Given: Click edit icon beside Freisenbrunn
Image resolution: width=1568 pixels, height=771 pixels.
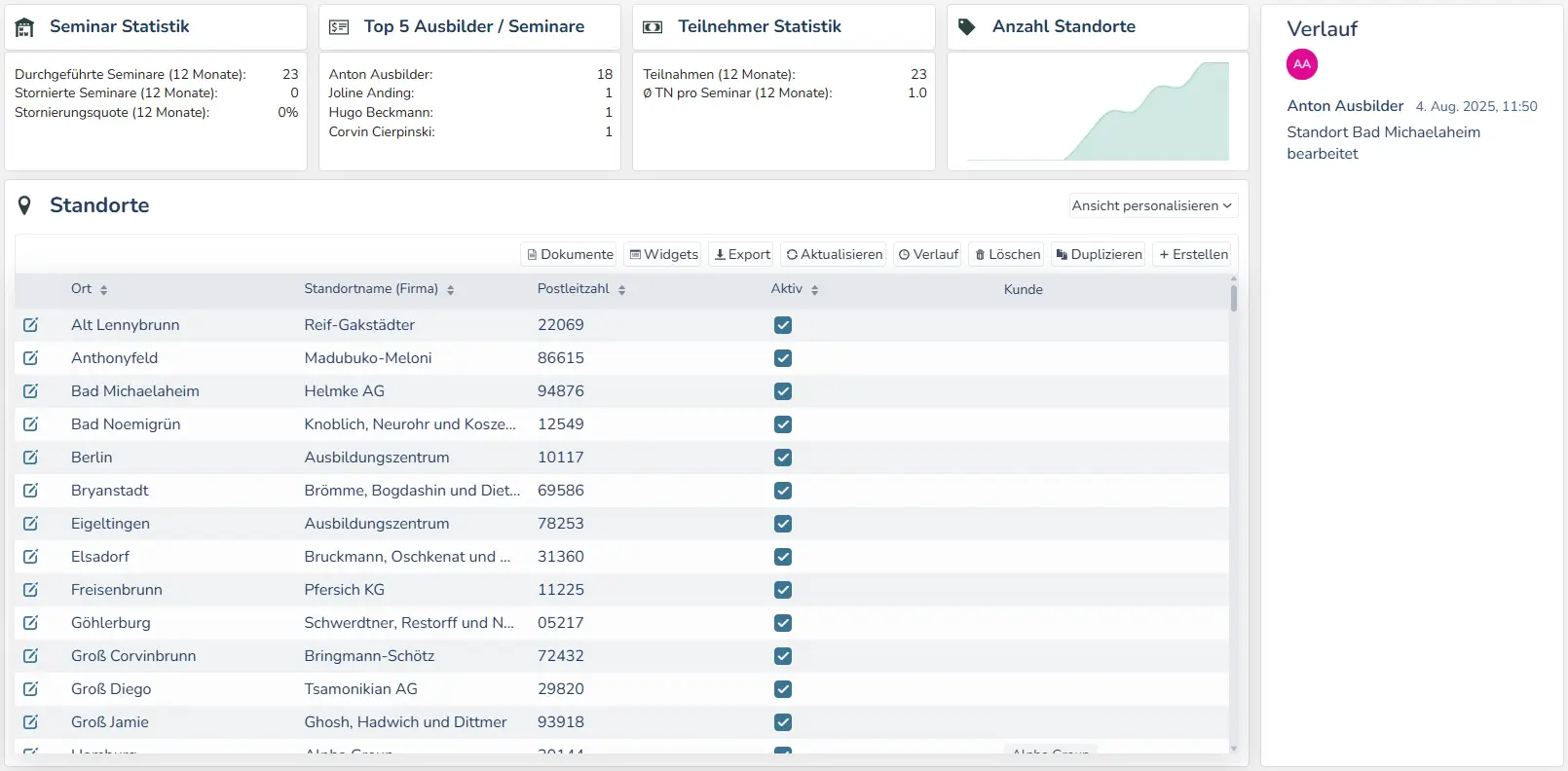Looking at the screenshot, I should point(31,590).
